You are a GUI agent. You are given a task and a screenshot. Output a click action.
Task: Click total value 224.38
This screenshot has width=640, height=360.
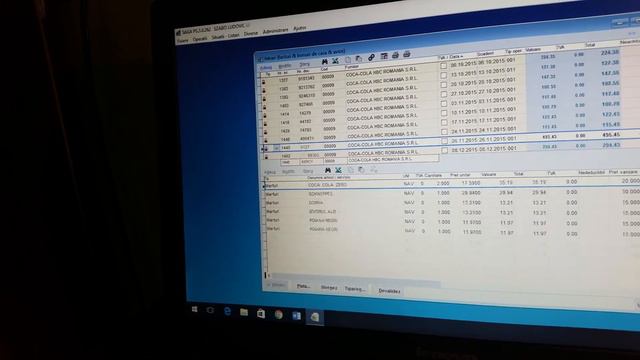click(610, 52)
